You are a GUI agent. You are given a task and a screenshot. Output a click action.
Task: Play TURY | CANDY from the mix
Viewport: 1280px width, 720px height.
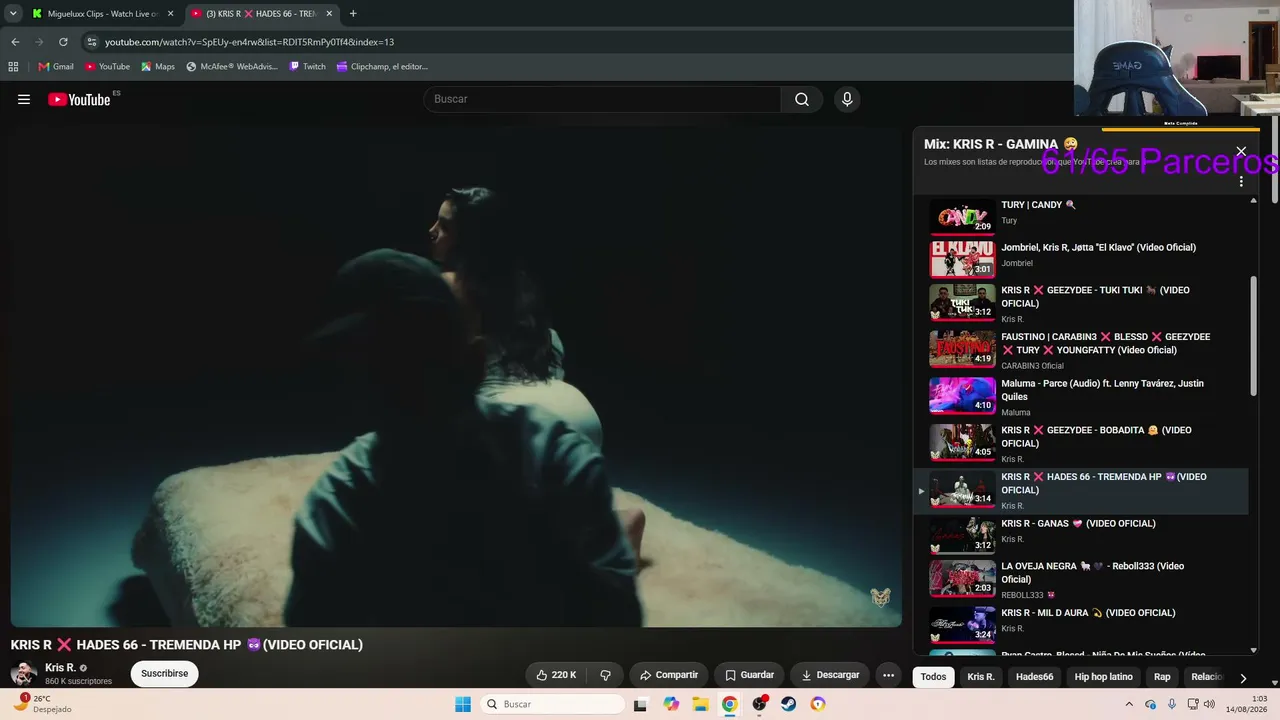tap(1080, 213)
